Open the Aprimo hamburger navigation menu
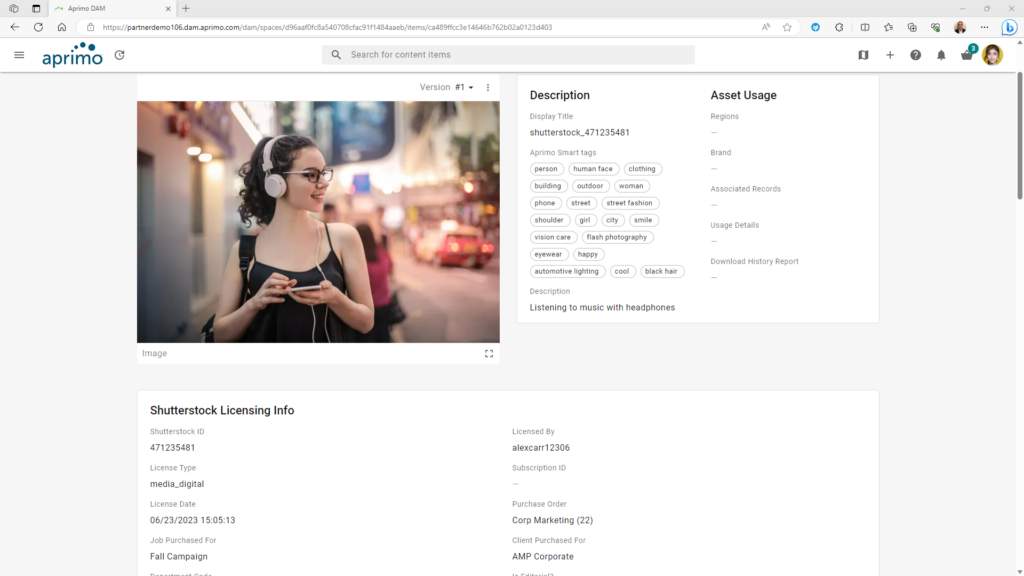 click(x=19, y=55)
